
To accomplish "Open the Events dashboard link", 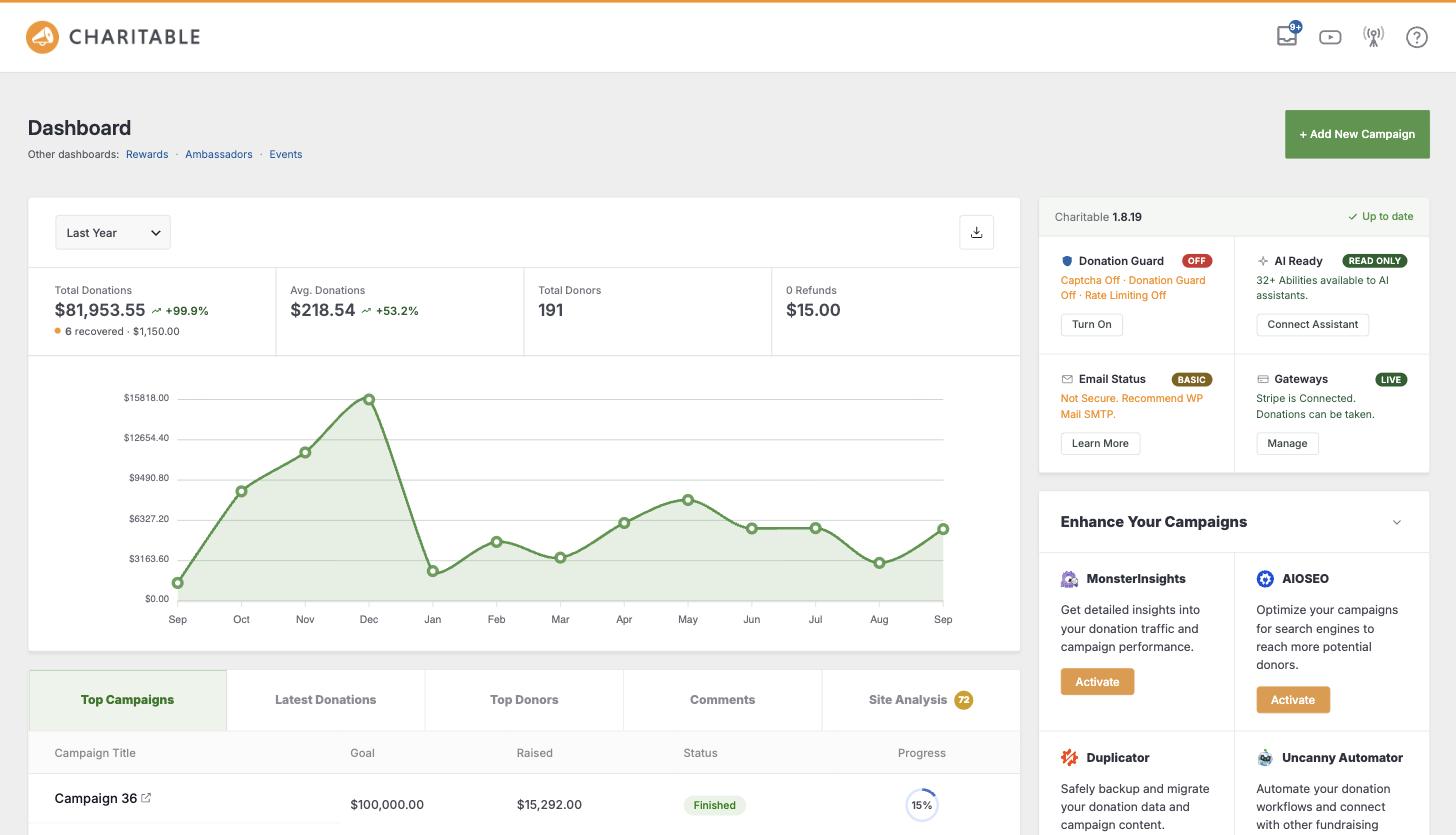I will point(286,154).
